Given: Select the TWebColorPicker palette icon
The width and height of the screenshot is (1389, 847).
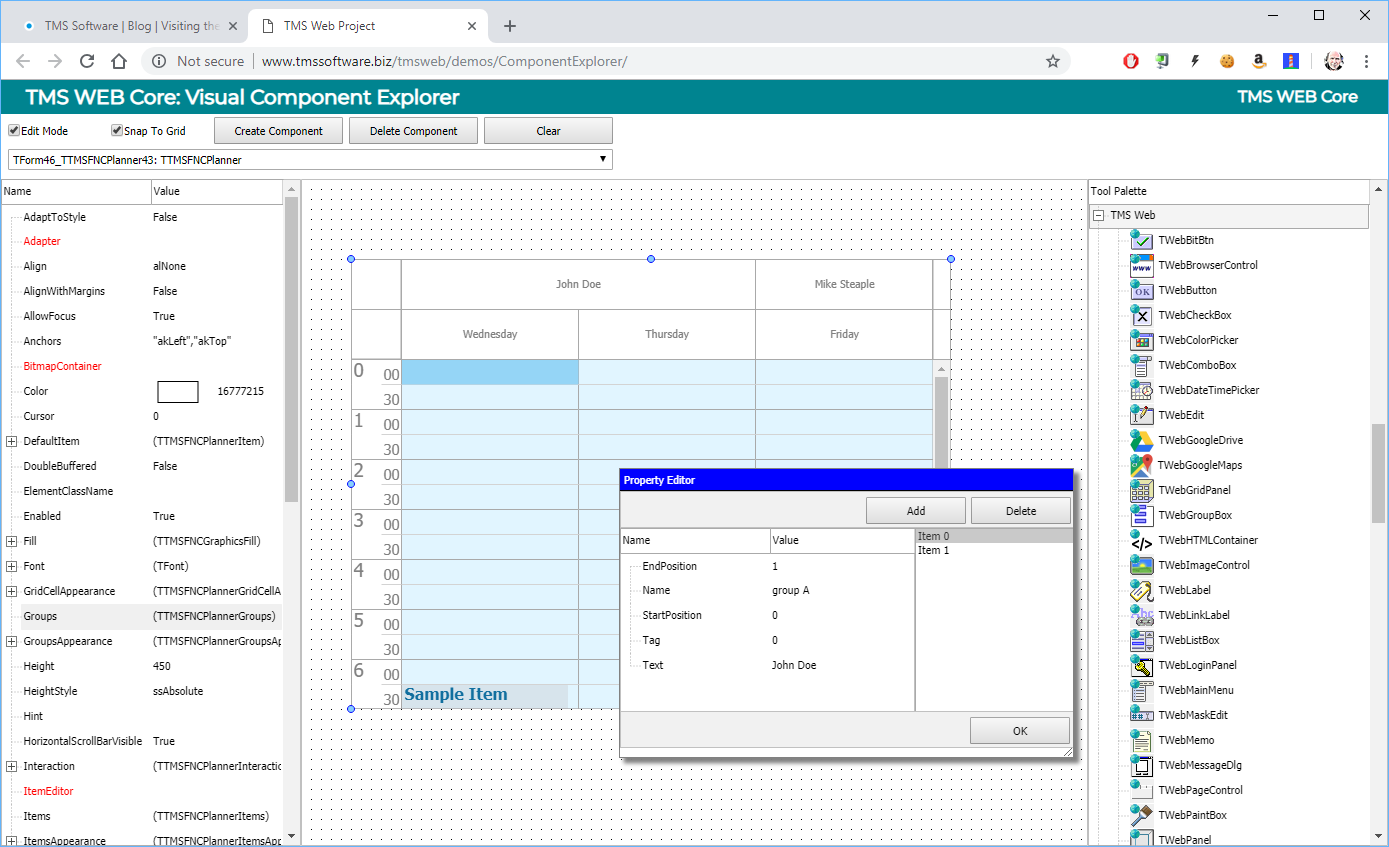Looking at the screenshot, I should (x=1141, y=340).
